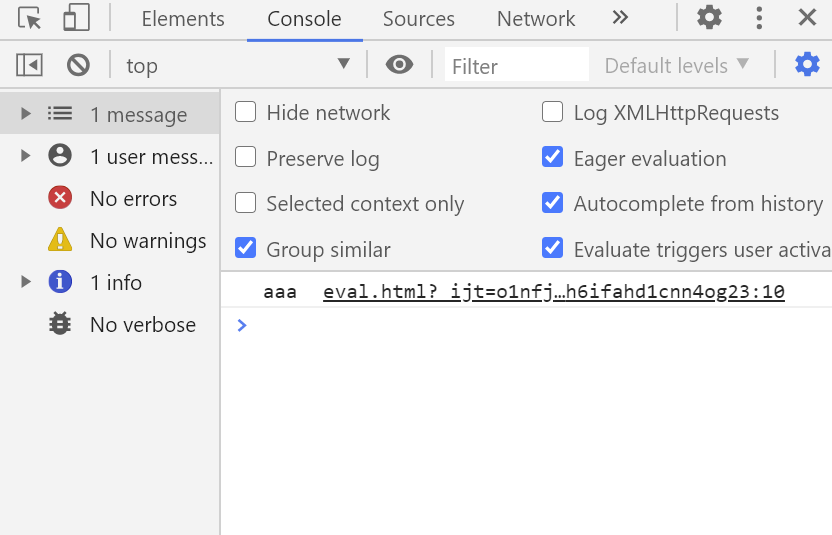Check Selected context only option
832x535 pixels.
245,203
